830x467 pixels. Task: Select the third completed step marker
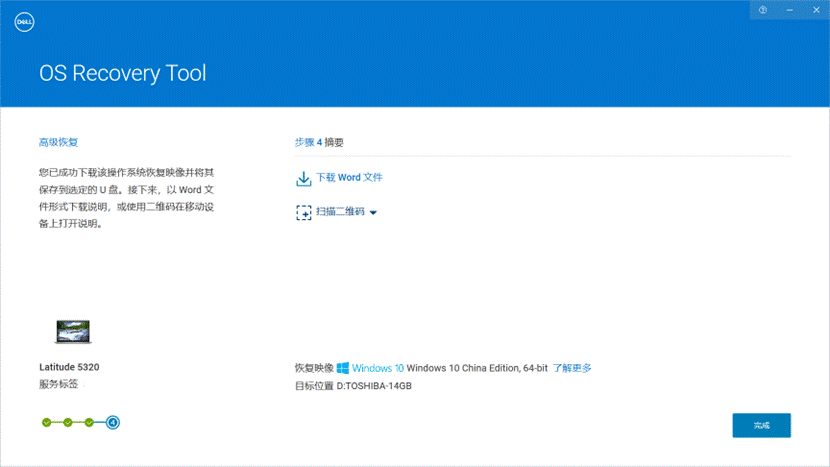(89, 422)
